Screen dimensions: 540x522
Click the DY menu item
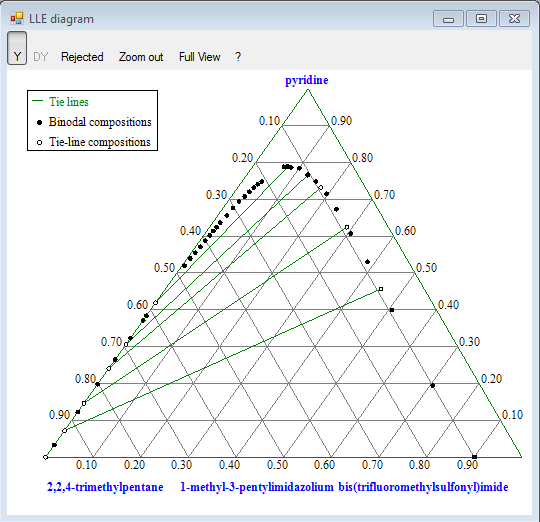tap(41, 57)
